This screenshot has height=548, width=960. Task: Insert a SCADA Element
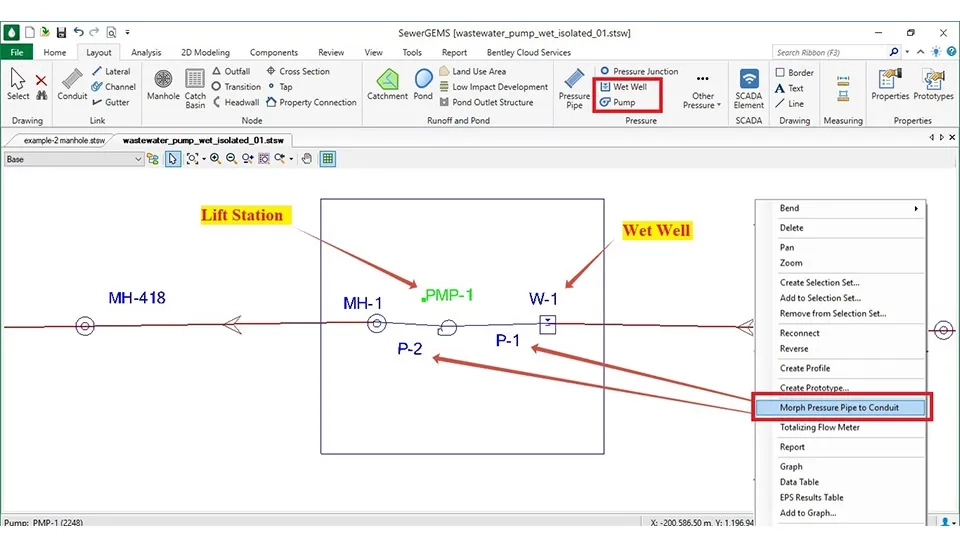point(748,89)
